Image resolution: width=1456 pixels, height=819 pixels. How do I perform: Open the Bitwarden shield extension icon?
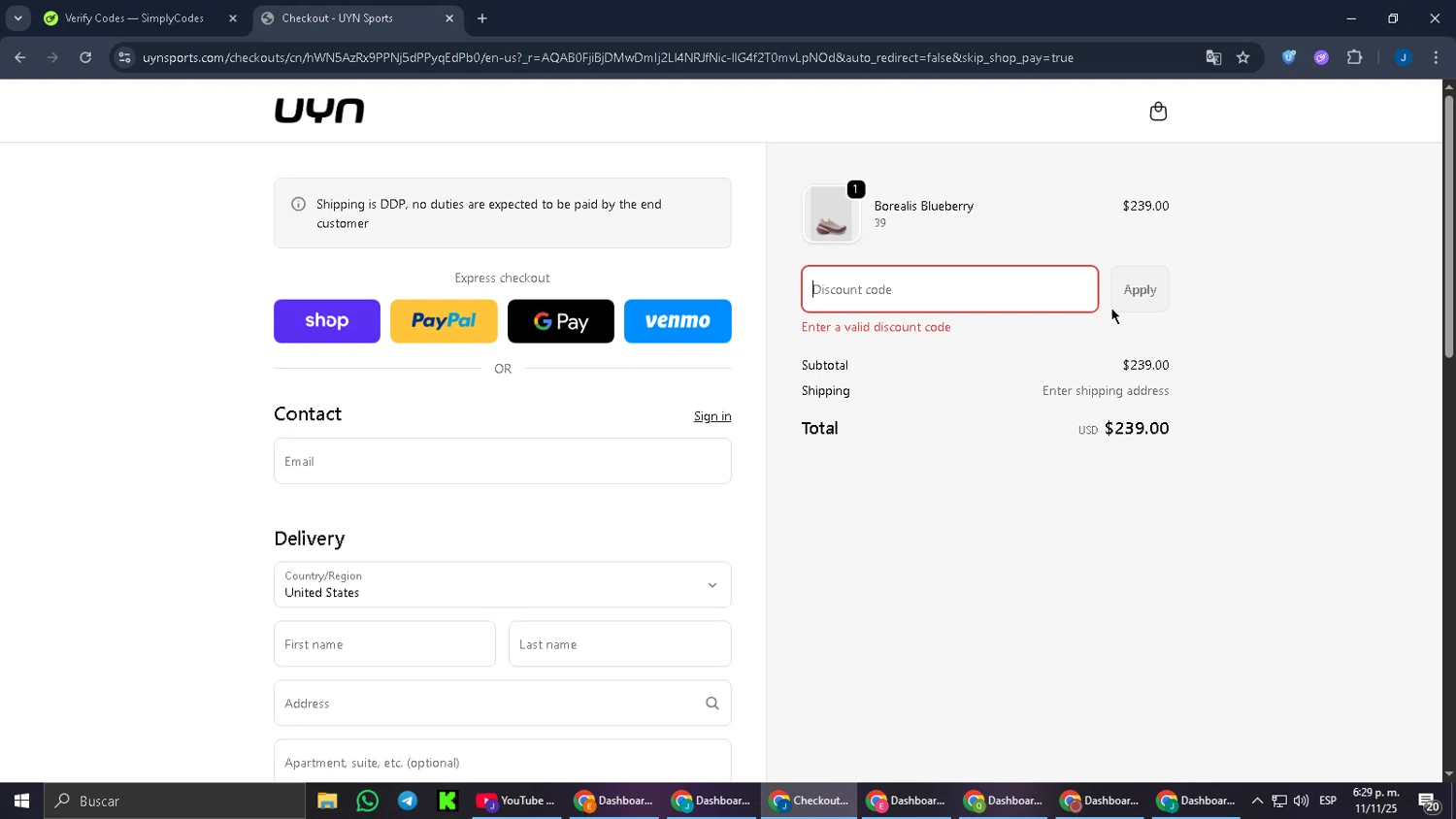(1289, 57)
